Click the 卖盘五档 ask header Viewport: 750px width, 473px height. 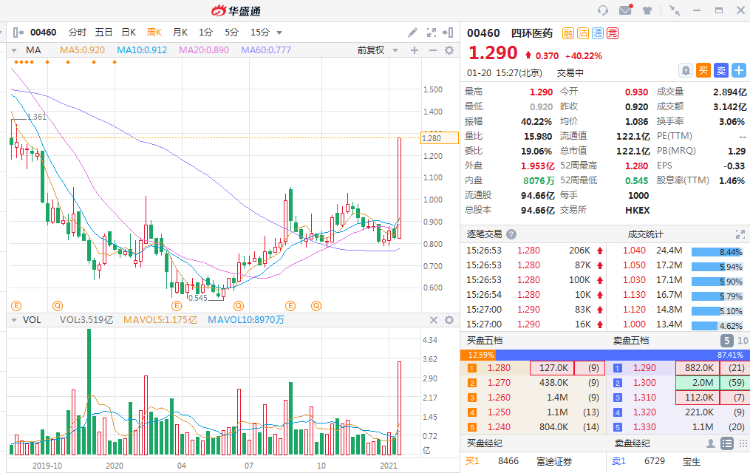[x=631, y=341]
